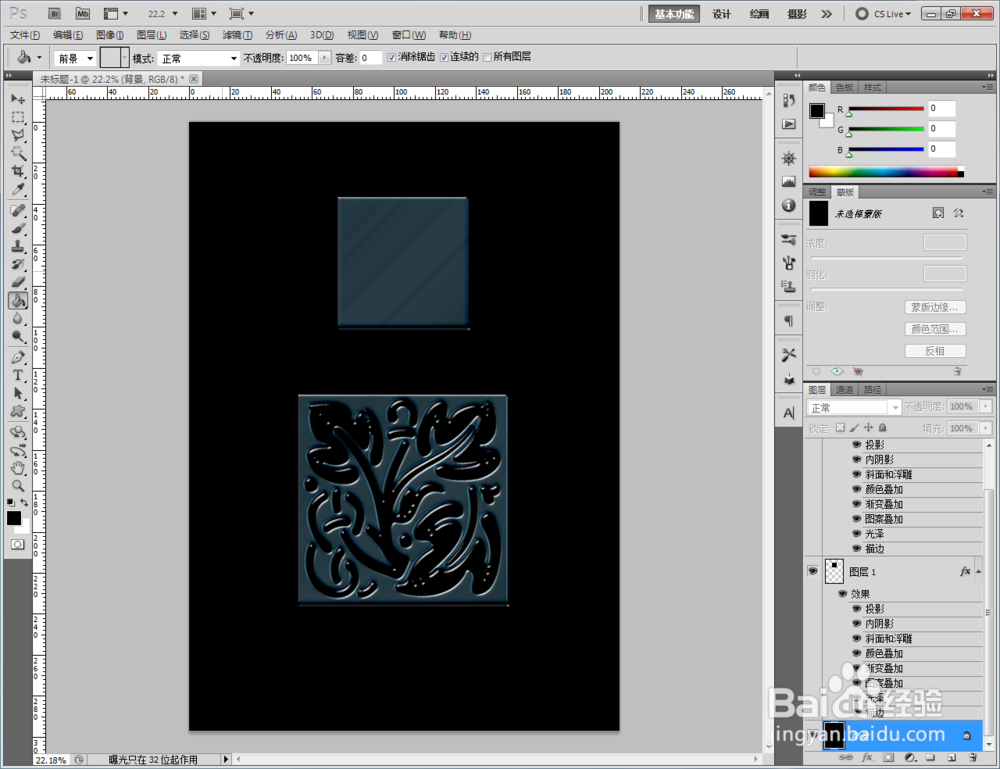Select the Magic Wand tool
The height and width of the screenshot is (769, 1000).
click(18, 153)
